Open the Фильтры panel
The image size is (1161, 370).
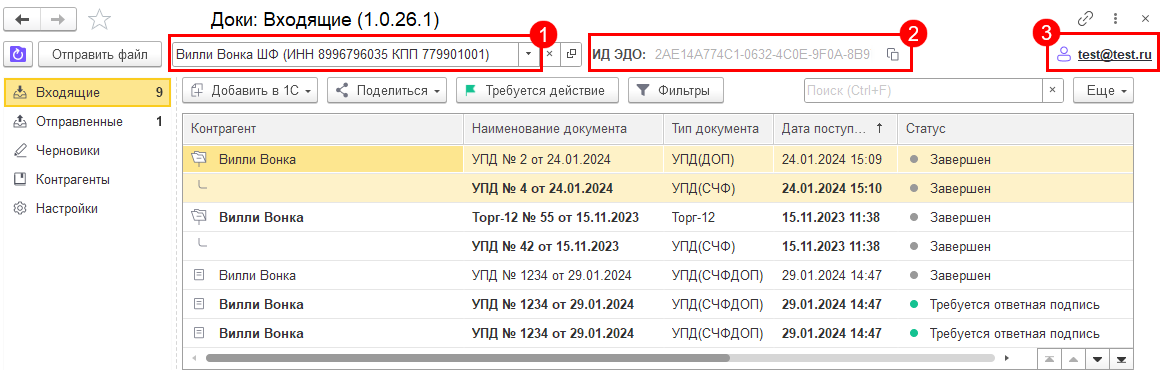[x=675, y=90]
